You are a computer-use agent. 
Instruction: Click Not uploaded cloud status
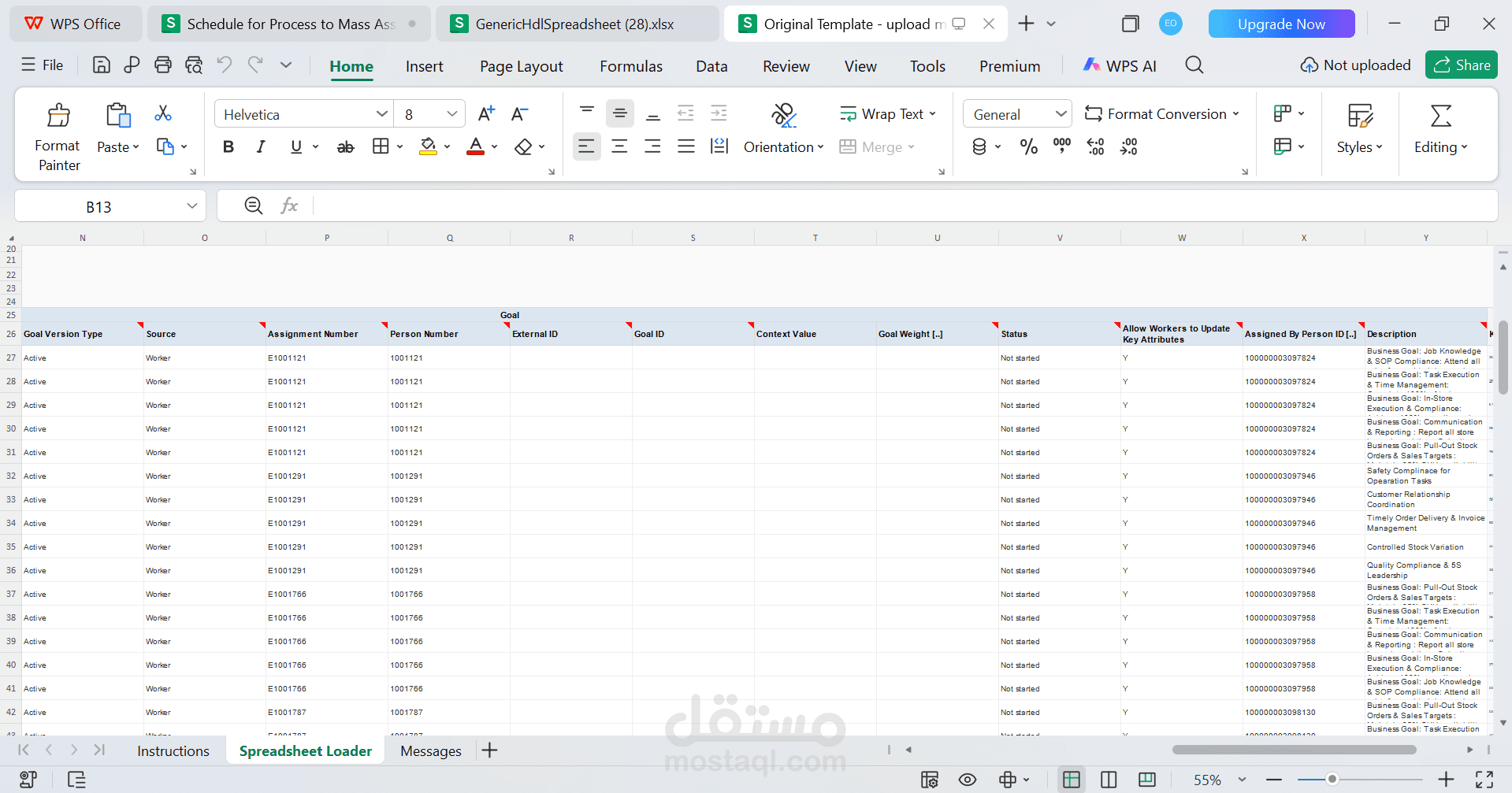(x=1355, y=65)
